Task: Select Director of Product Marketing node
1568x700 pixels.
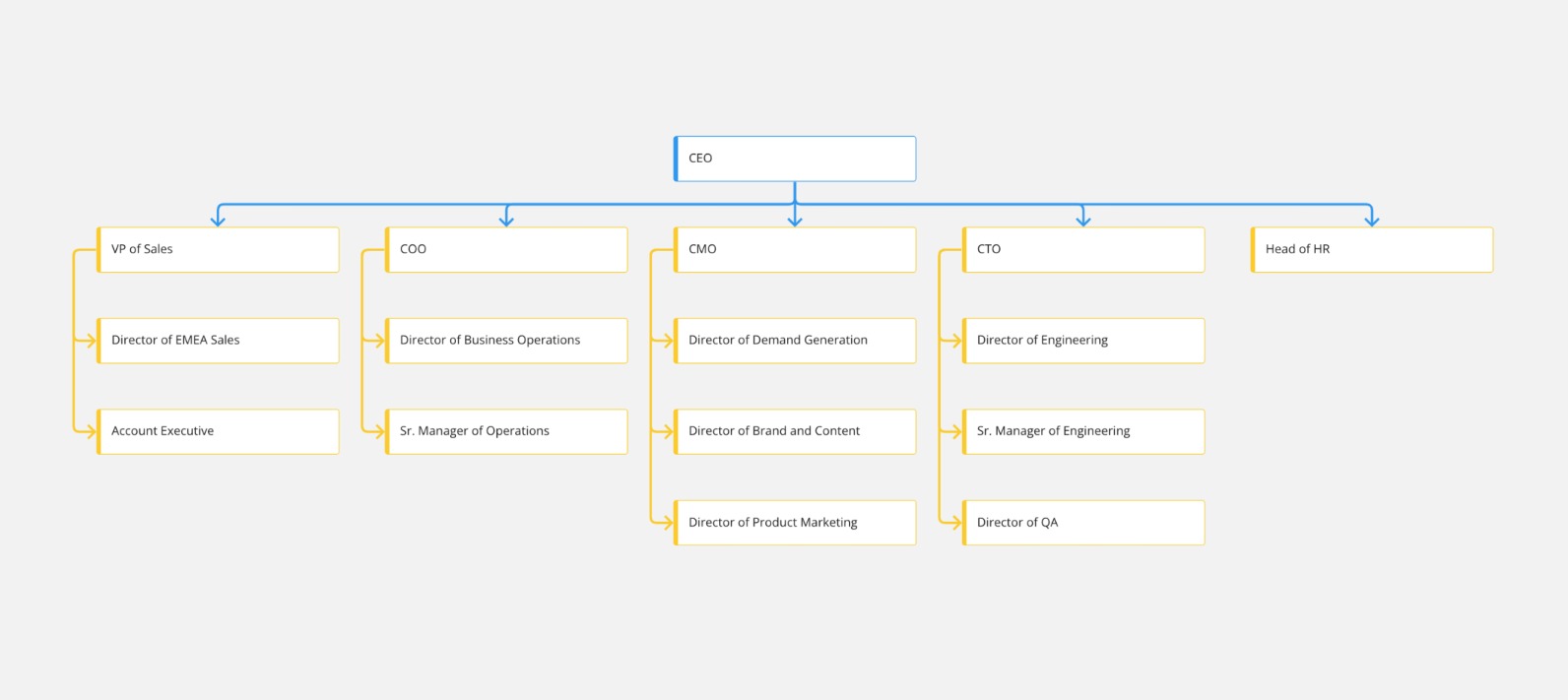Action: pyautogui.click(x=795, y=523)
